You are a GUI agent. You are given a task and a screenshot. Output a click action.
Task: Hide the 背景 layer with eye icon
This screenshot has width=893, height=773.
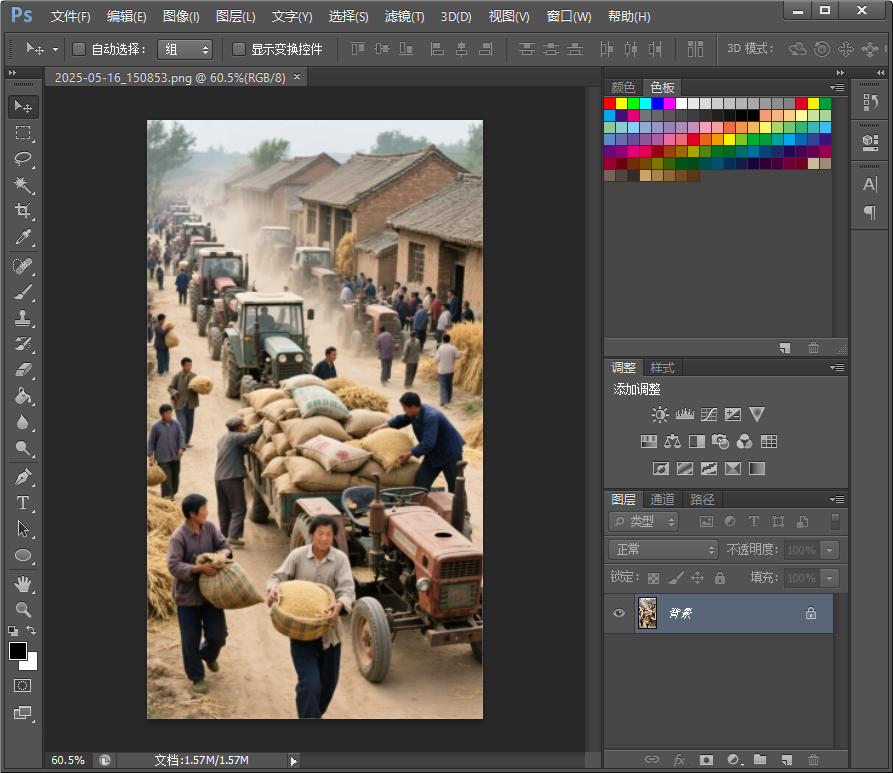(x=619, y=614)
